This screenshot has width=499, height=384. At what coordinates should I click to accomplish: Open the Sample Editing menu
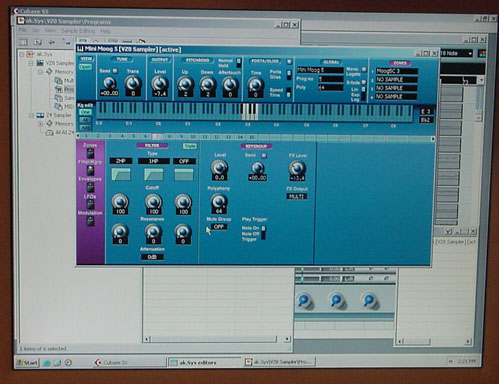[x=78, y=31]
